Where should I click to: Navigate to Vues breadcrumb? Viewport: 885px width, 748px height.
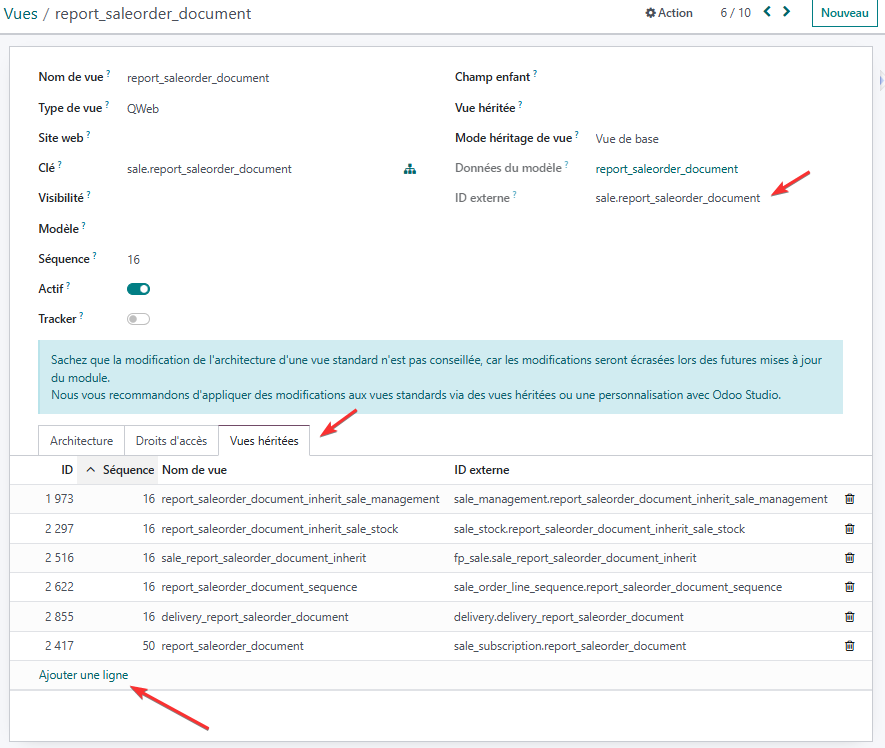(21, 14)
